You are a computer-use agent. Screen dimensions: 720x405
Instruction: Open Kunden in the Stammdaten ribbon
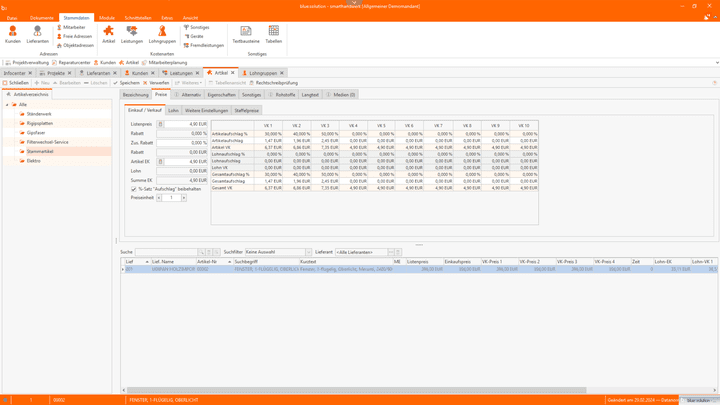coord(13,34)
